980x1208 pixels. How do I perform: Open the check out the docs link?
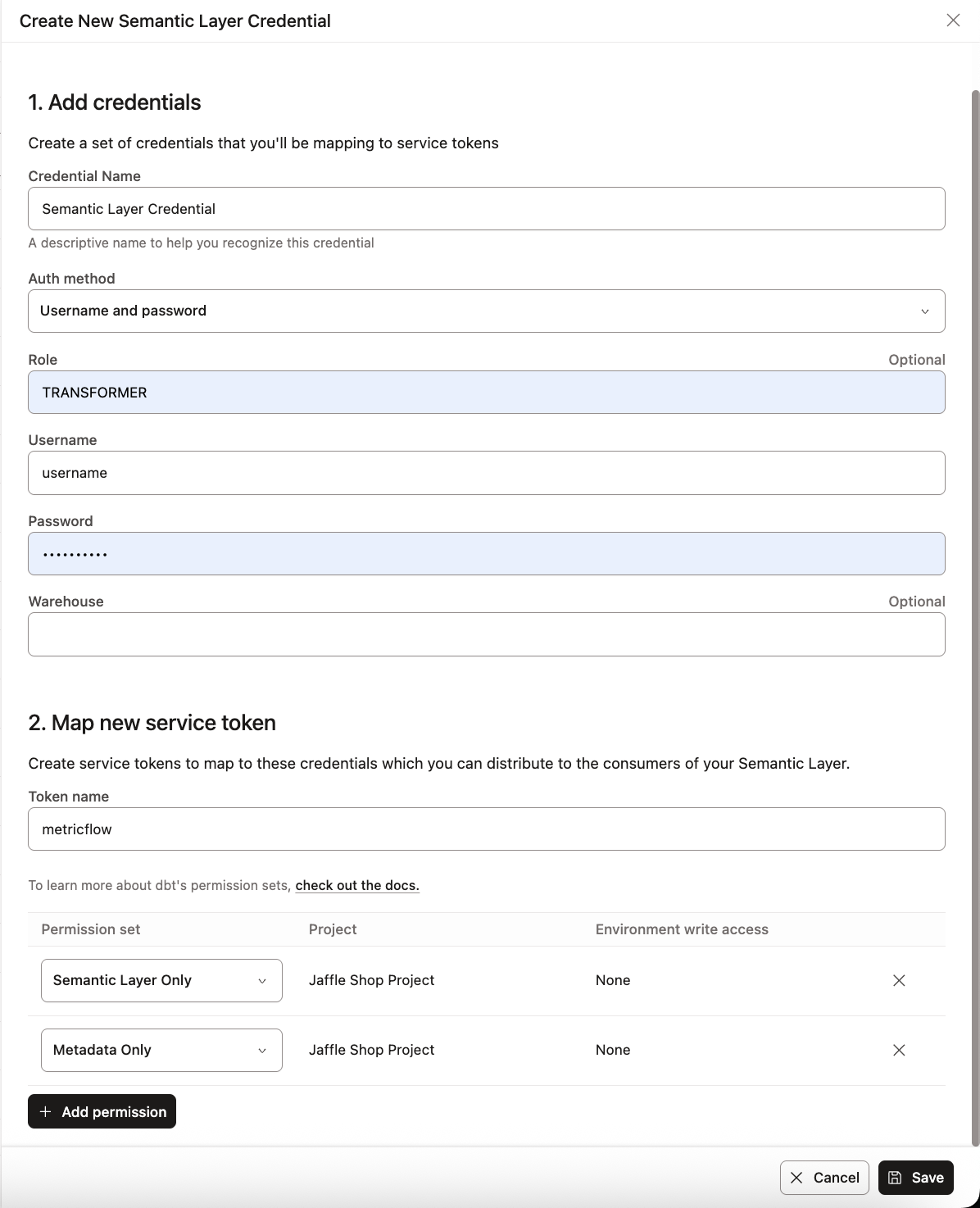357,885
